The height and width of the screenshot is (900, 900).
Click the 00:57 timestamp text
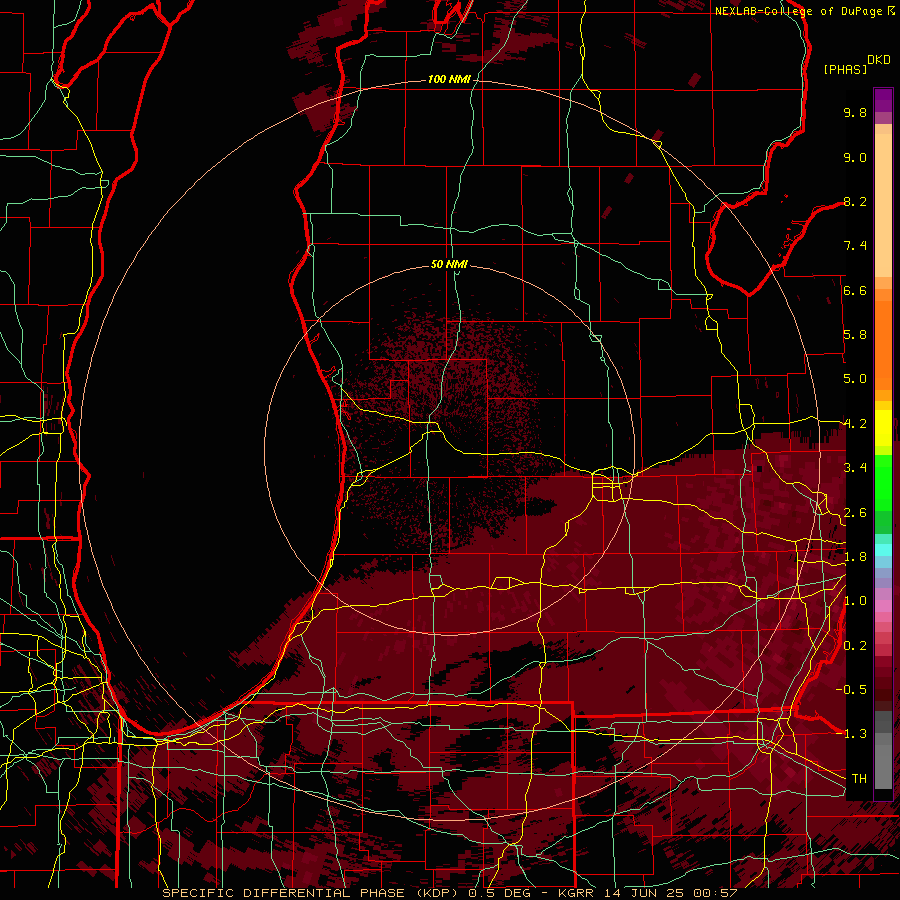717,893
